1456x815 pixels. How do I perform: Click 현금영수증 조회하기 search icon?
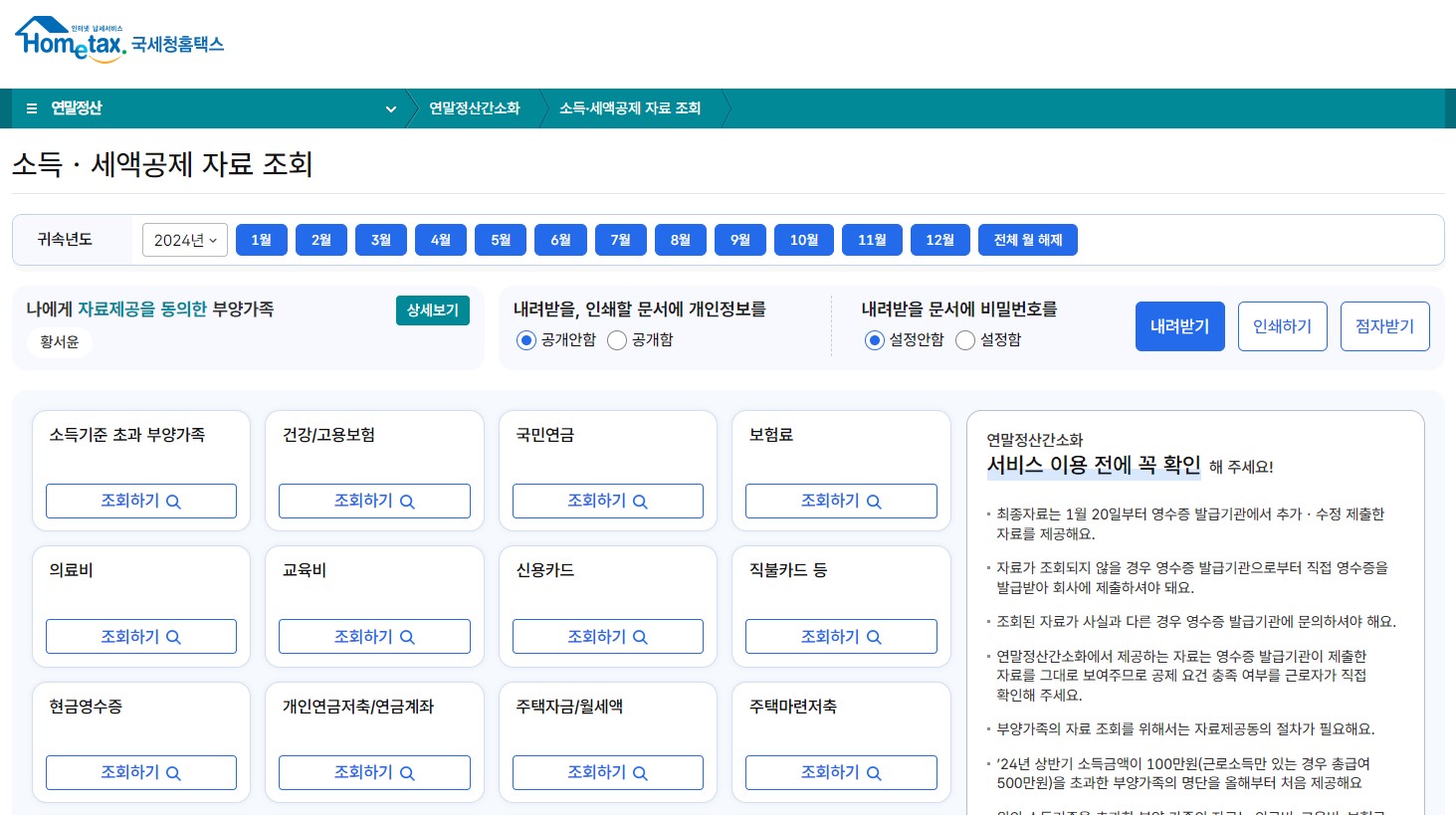173,772
